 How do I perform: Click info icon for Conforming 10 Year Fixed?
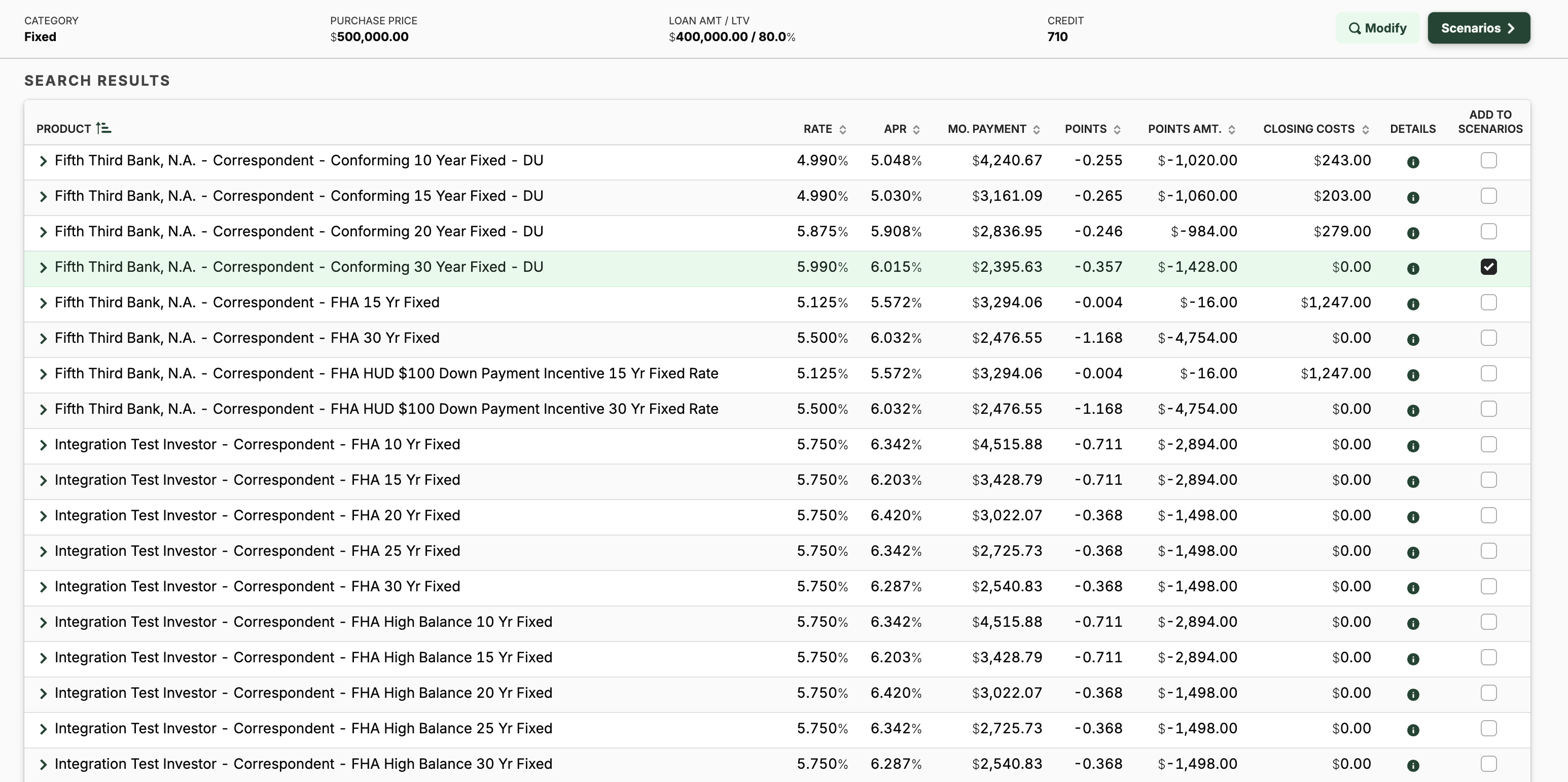tap(1413, 162)
